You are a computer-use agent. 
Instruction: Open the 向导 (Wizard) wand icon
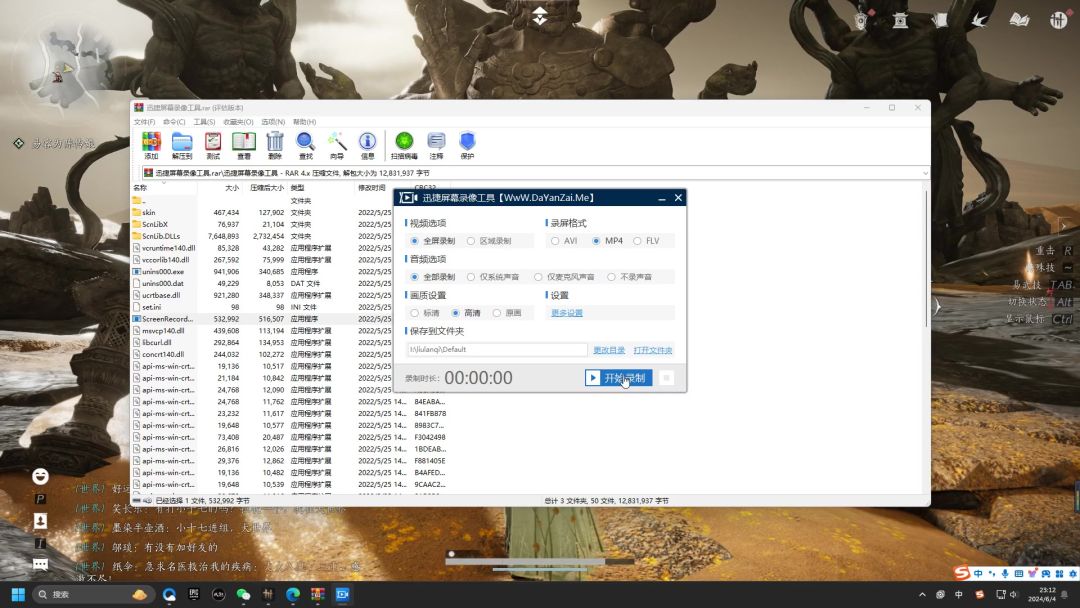tap(337, 145)
